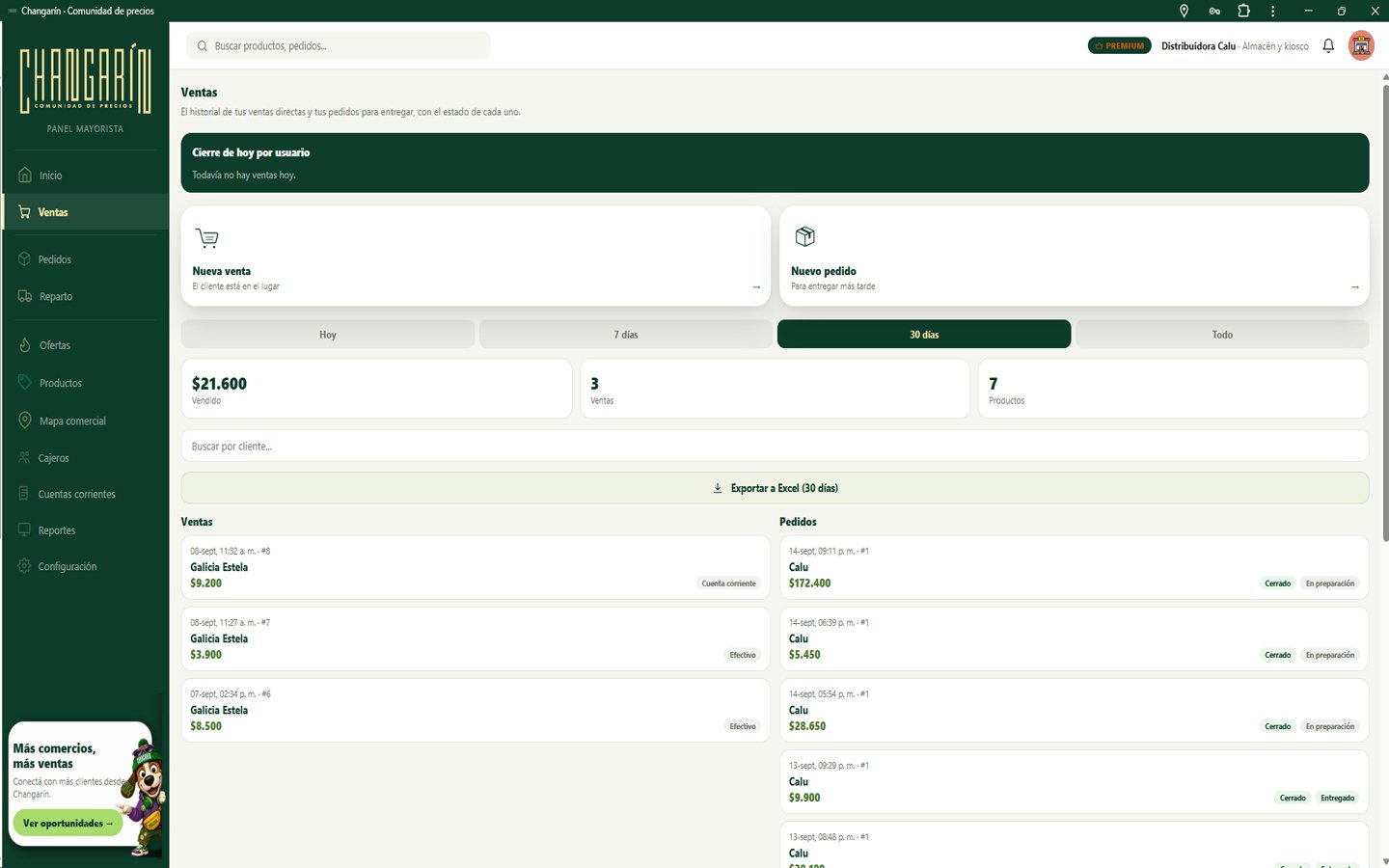The image size is (1389, 868).
Task: Click the Reportes monitor icon in sidebar
Action: pos(24,529)
